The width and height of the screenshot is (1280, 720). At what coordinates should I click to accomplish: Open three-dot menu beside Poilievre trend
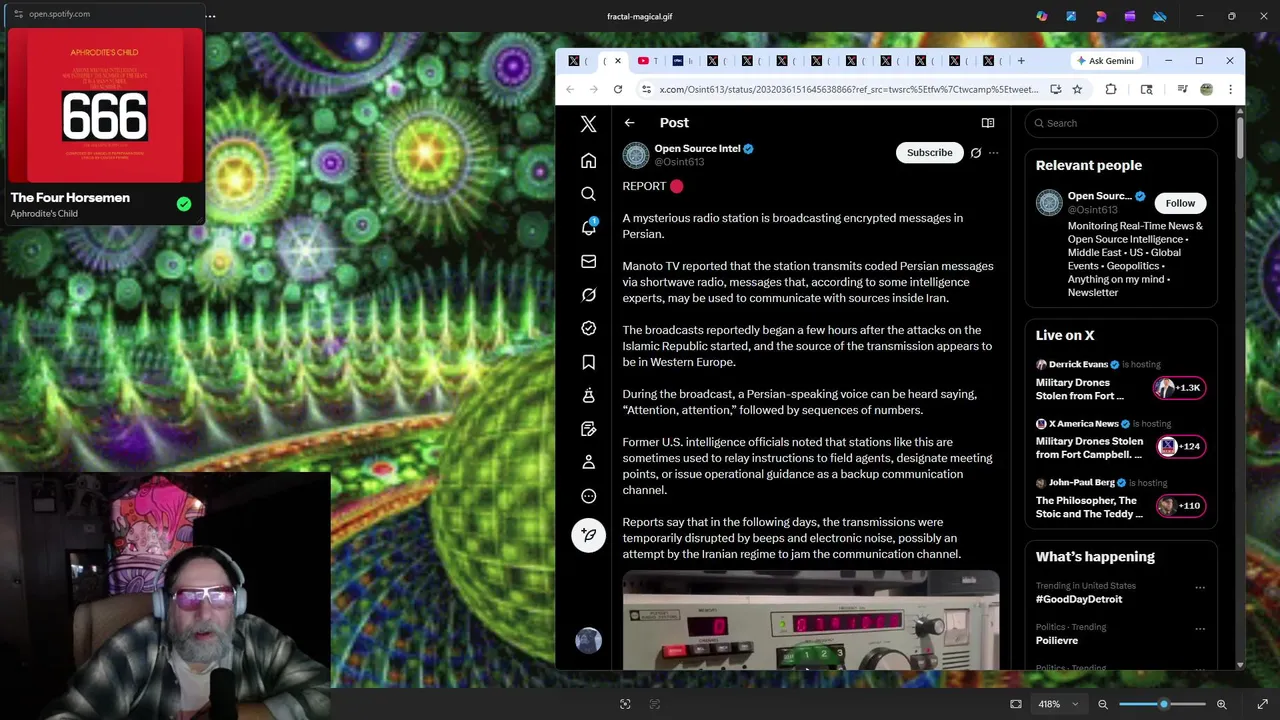[x=1200, y=629]
